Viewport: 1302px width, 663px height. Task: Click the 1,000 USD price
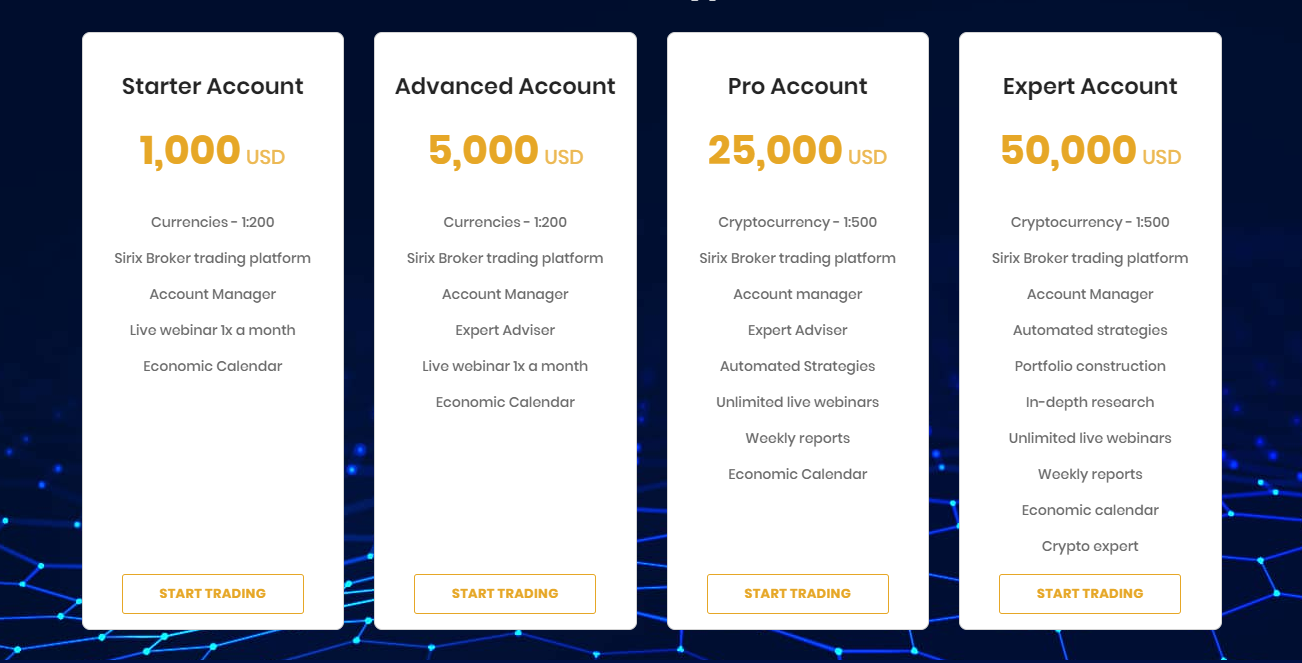[x=213, y=151]
